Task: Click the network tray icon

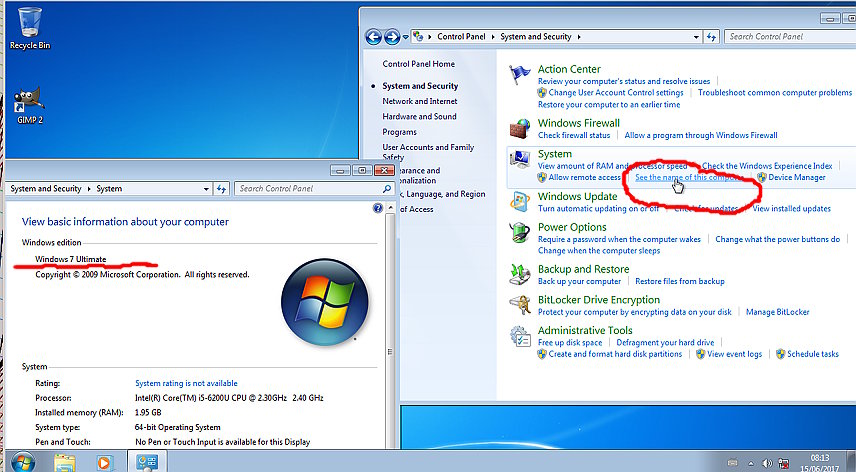Action: [x=783, y=463]
